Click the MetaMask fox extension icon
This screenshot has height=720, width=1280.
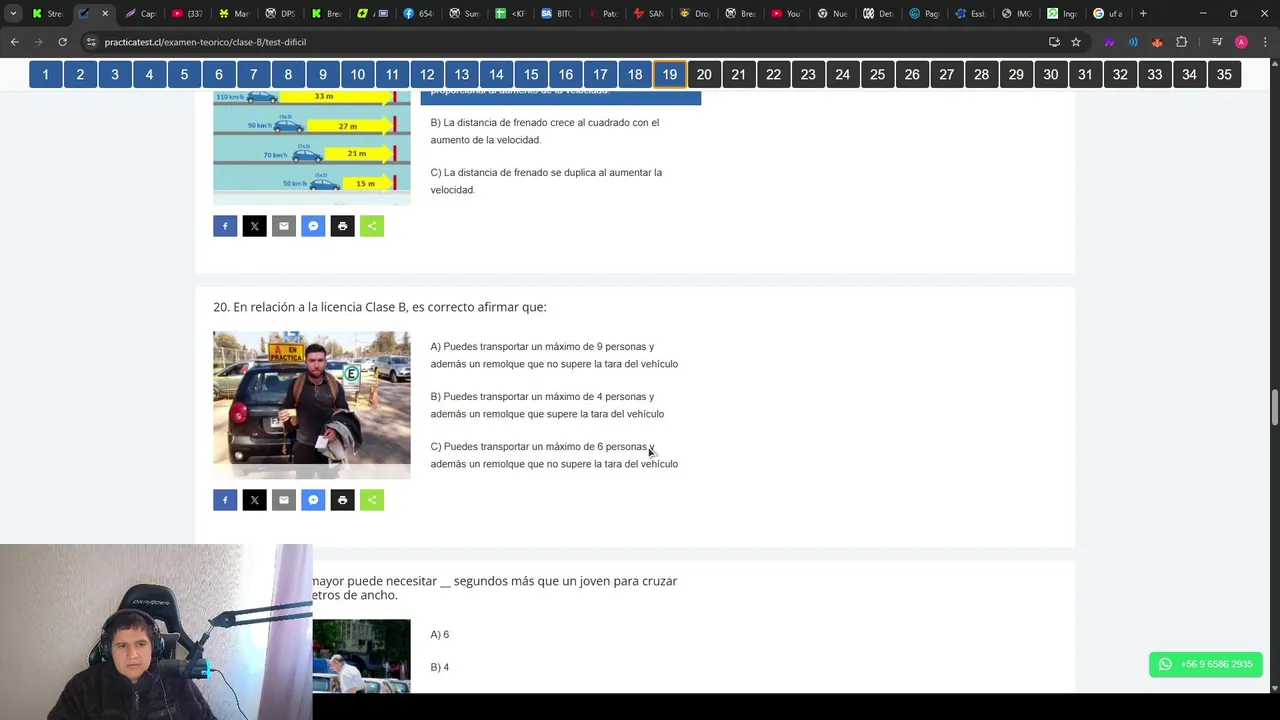pyautogui.click(x=1157, y=42)
